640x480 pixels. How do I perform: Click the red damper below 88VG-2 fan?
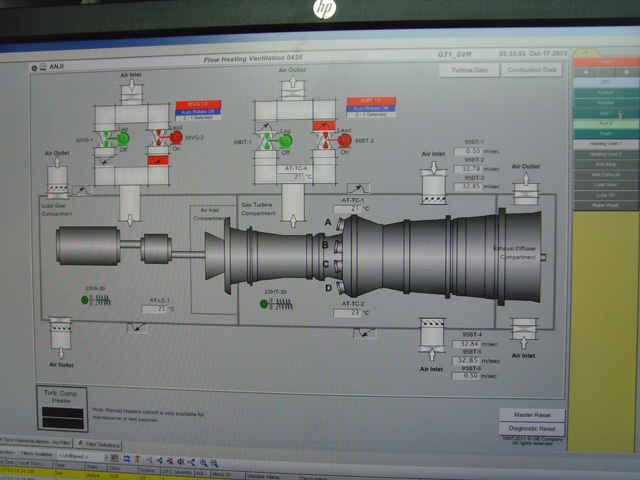click(158, 160)
